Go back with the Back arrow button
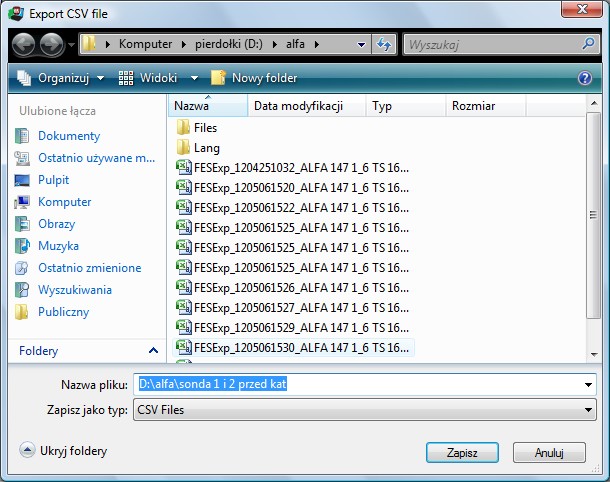 point(24,45)
